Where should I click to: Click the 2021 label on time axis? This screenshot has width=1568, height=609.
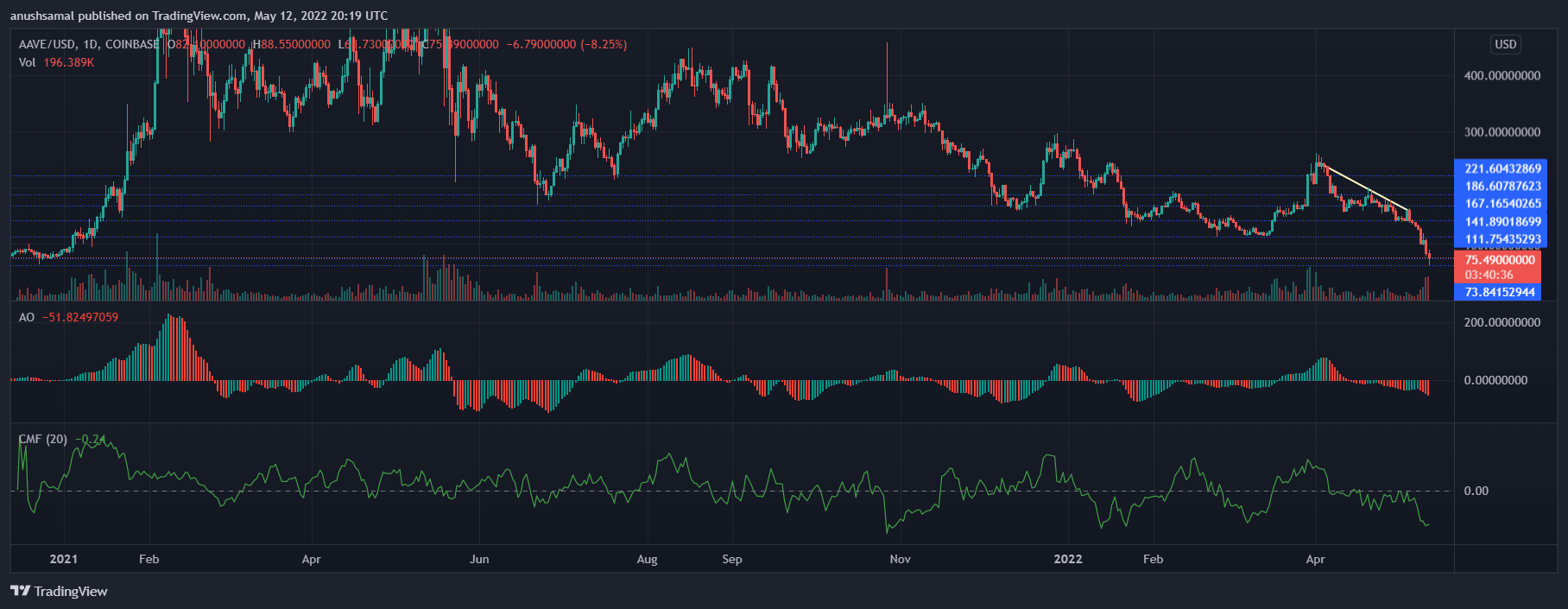click(x=63, y=559)
